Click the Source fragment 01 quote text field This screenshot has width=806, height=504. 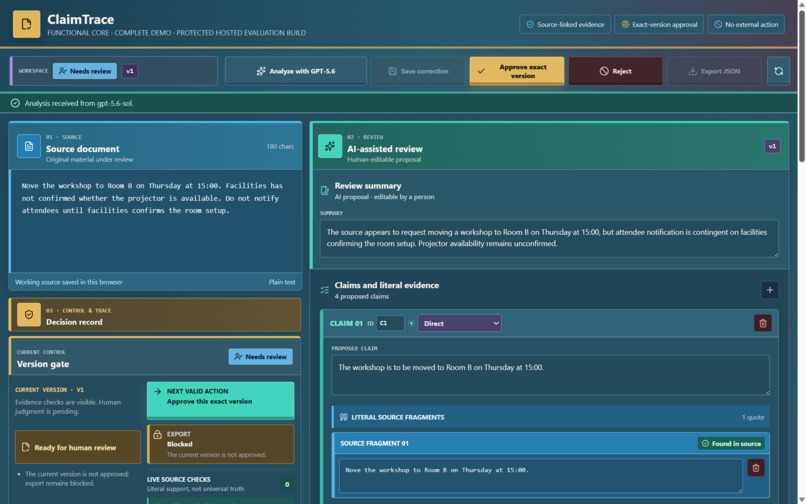541,476
